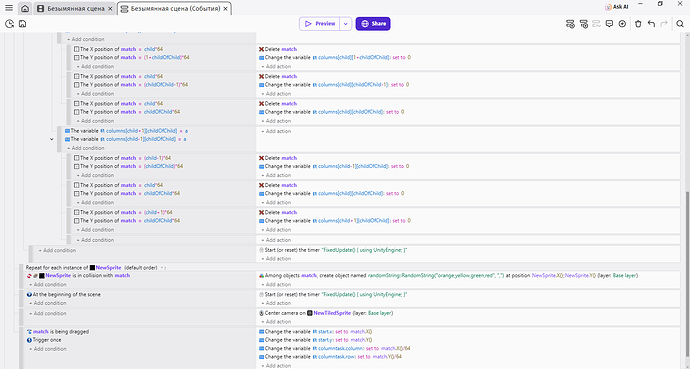Screen dimensions: 690x369
Task: Add condition under NewSprite is in collision with match
Action: click(x=50, y=285)
